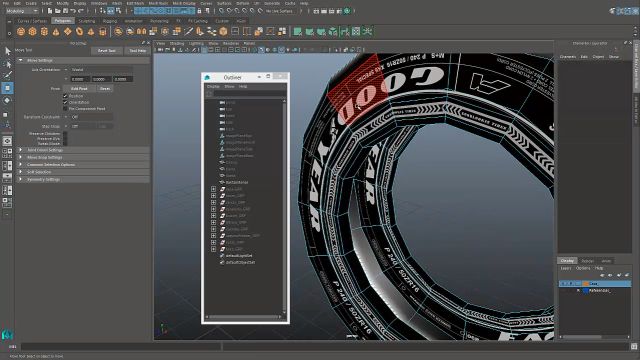The width and height of the screenshot is (640, 360).
Task: Open the Shading menu in viewport panel
Action: coord(177,43)
